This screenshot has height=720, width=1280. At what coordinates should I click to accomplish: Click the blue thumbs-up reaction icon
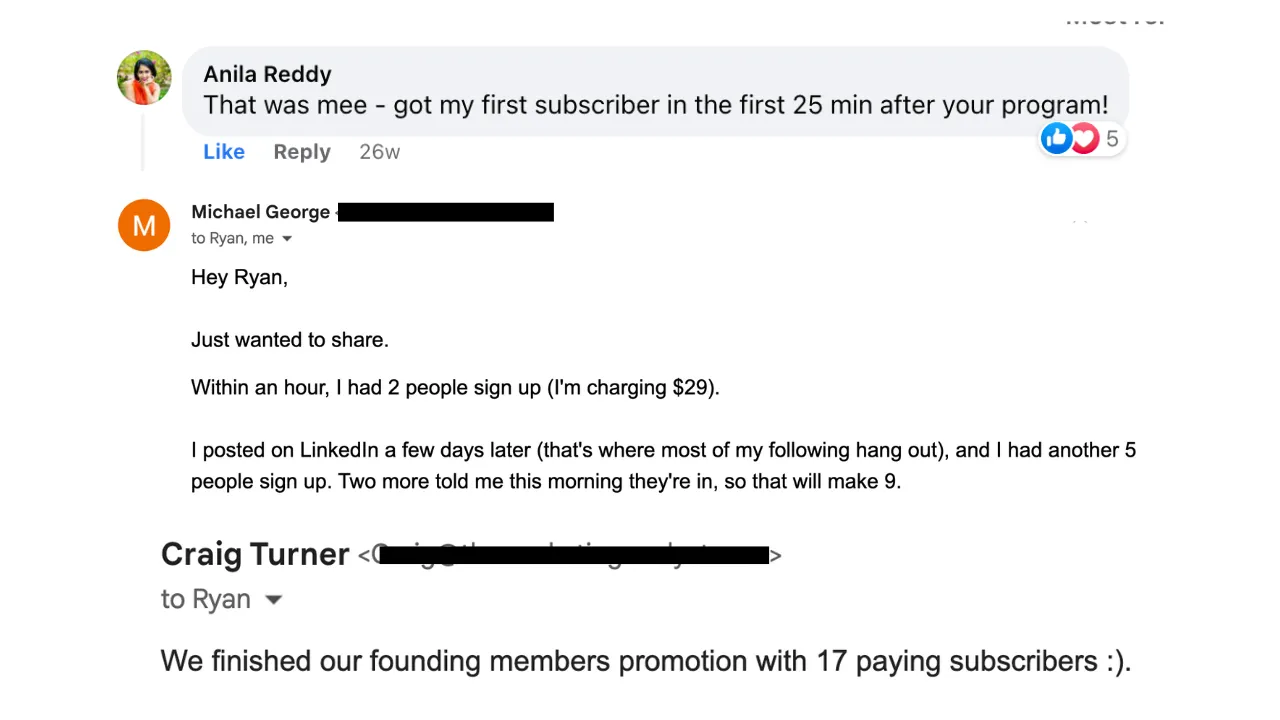click(x=1056, y=138)
